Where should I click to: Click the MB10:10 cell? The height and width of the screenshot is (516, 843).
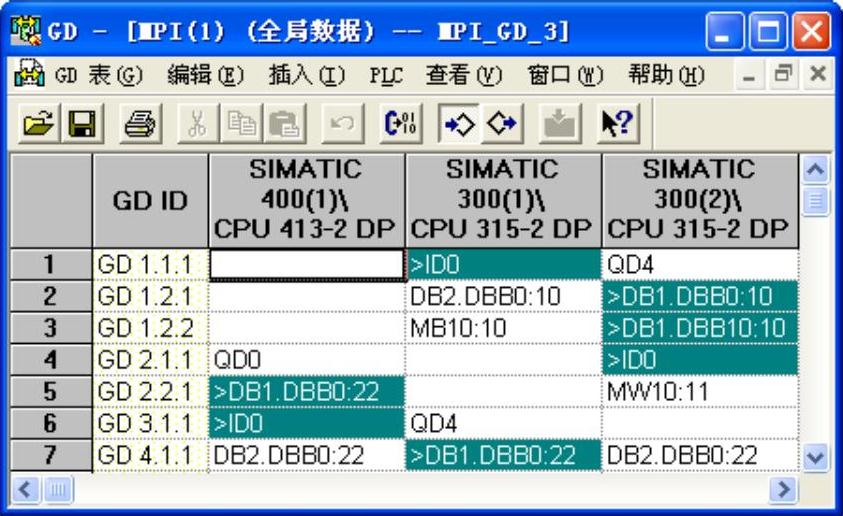click(x=503, y=328)
